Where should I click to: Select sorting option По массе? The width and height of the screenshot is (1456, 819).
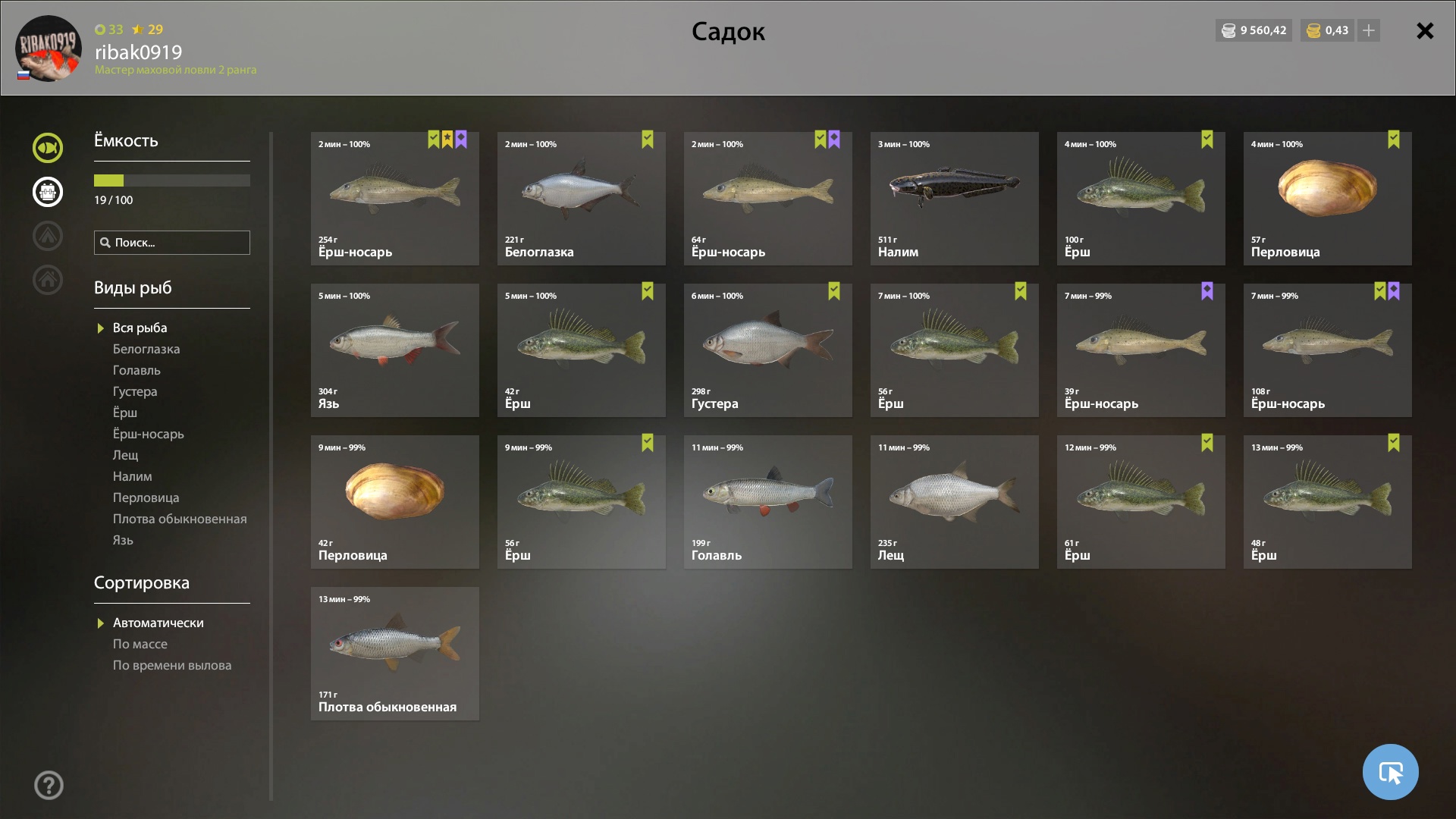[x=140, y=644]
